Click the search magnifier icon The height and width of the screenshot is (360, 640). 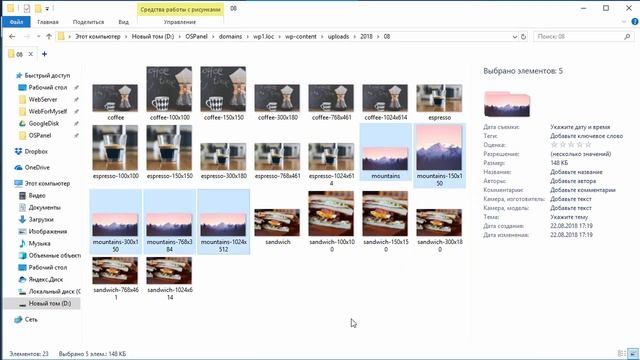click(627, 37)
